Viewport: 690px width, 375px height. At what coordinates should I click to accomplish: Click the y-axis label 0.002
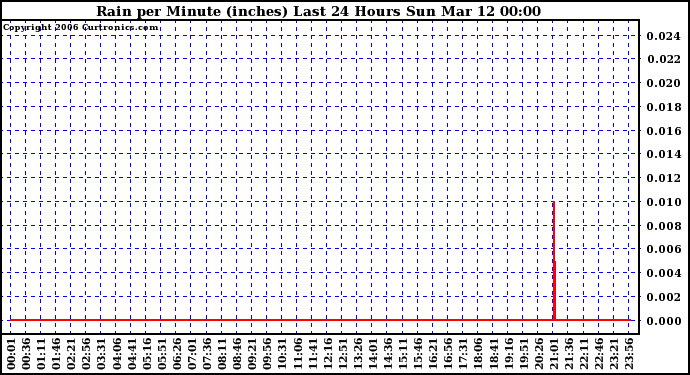(x=664, y=297)
